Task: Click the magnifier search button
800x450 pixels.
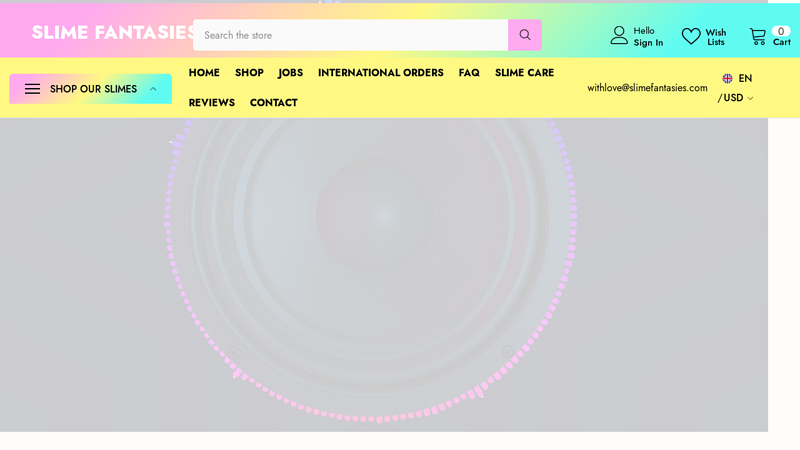Action: tap(524, 35)
